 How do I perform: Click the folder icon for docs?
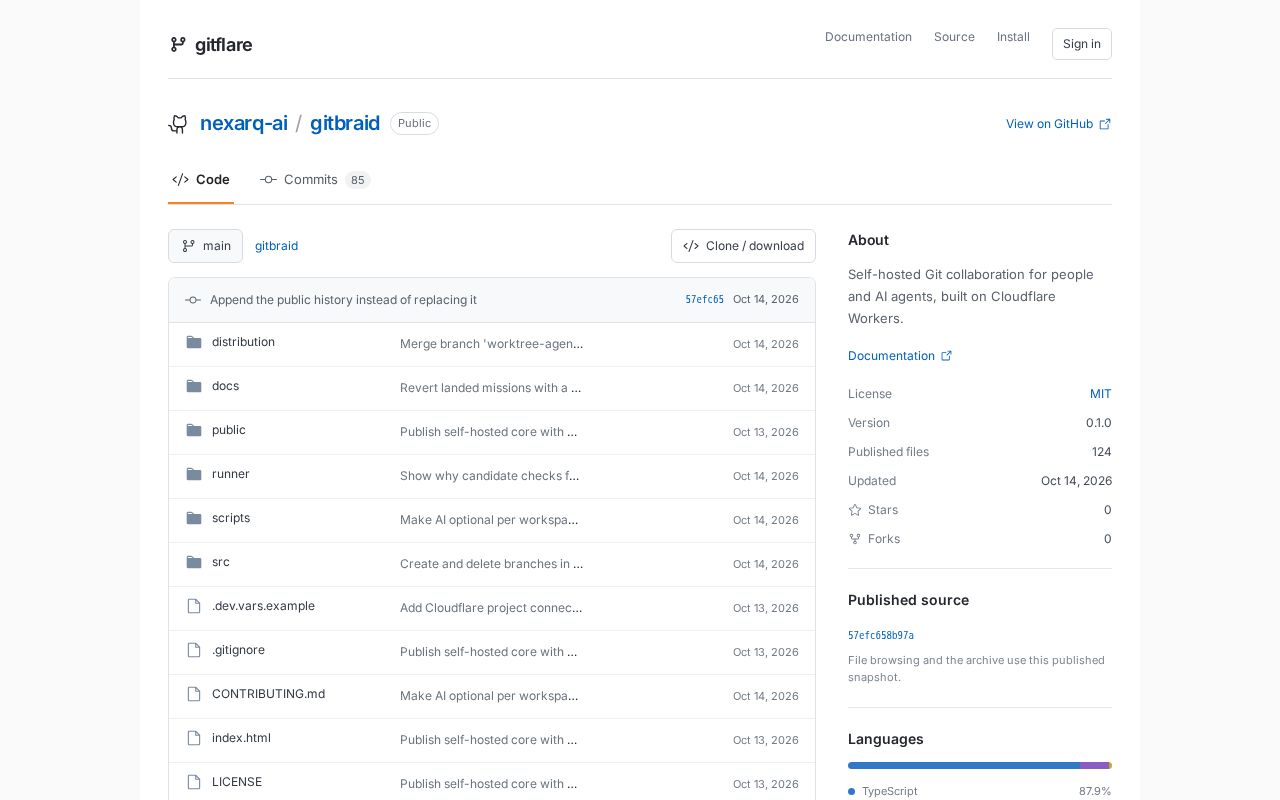click(194, 386)
